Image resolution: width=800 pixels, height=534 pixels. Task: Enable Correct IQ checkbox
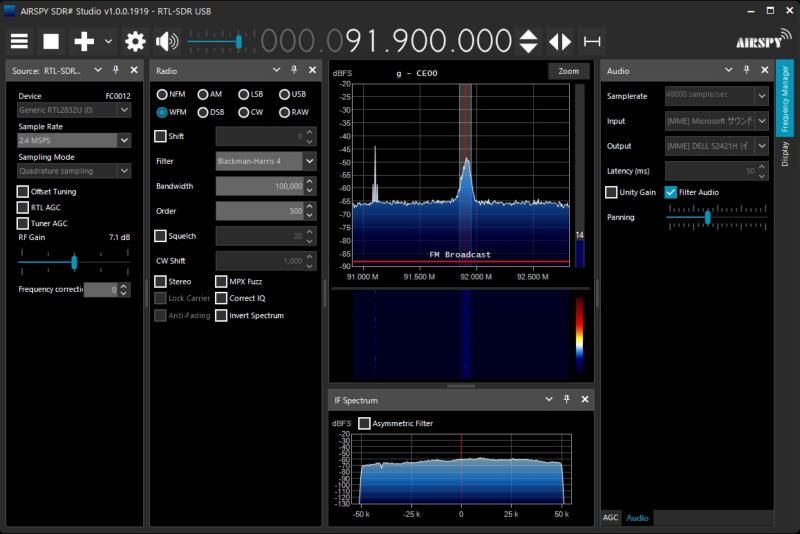[221, 298]
